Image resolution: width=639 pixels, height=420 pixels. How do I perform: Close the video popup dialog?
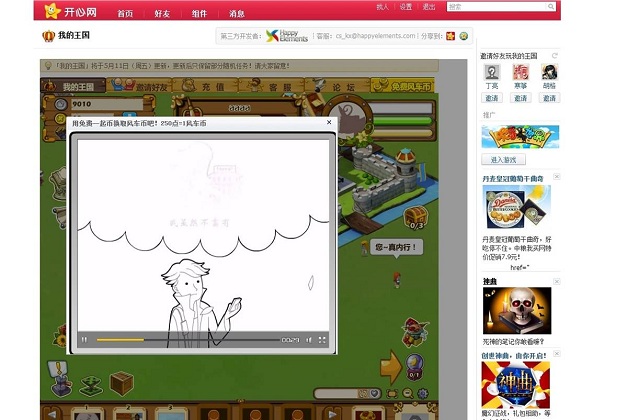[x=329, y=122]
